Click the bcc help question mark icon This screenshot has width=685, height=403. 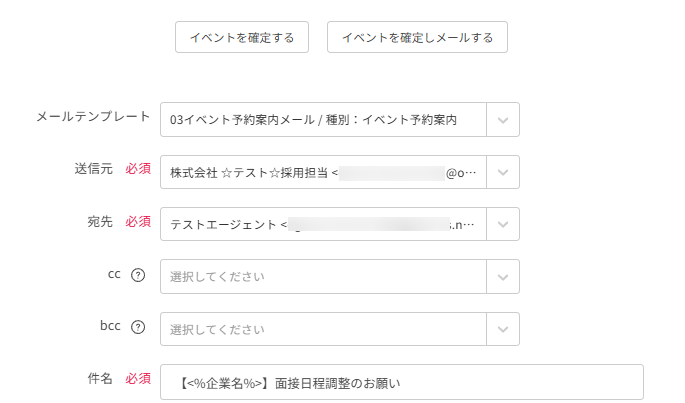point(138,327)
